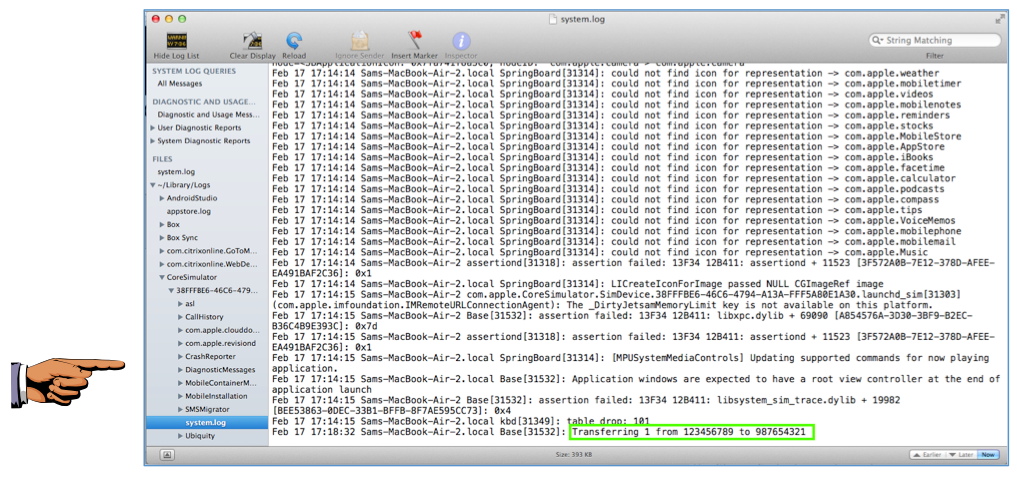Click the LICreateIconForImage passed NULL log line

[x=577, y=284]
